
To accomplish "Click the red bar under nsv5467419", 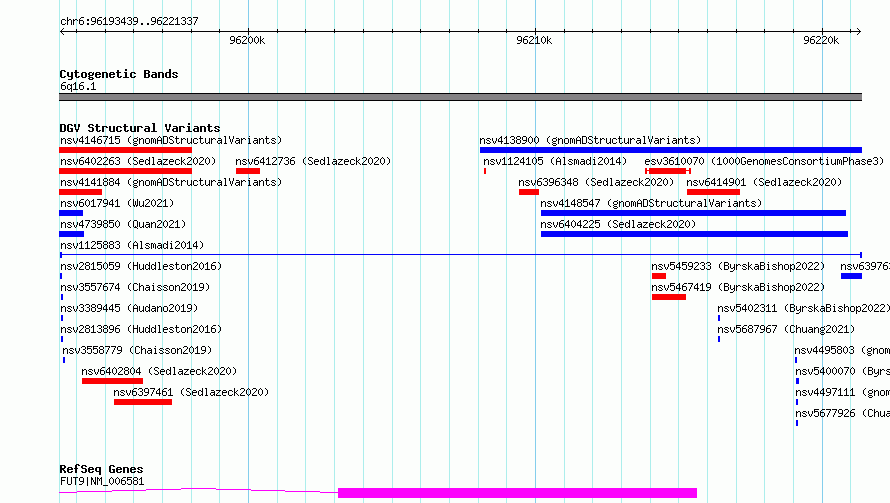I will click(669, 297).
